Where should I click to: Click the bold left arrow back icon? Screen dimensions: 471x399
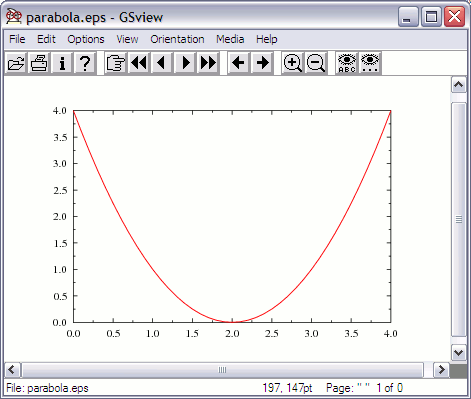pos(238,63)
